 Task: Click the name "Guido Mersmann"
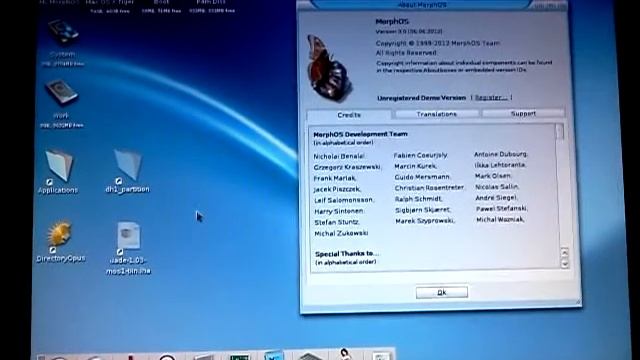pos(422,177)
